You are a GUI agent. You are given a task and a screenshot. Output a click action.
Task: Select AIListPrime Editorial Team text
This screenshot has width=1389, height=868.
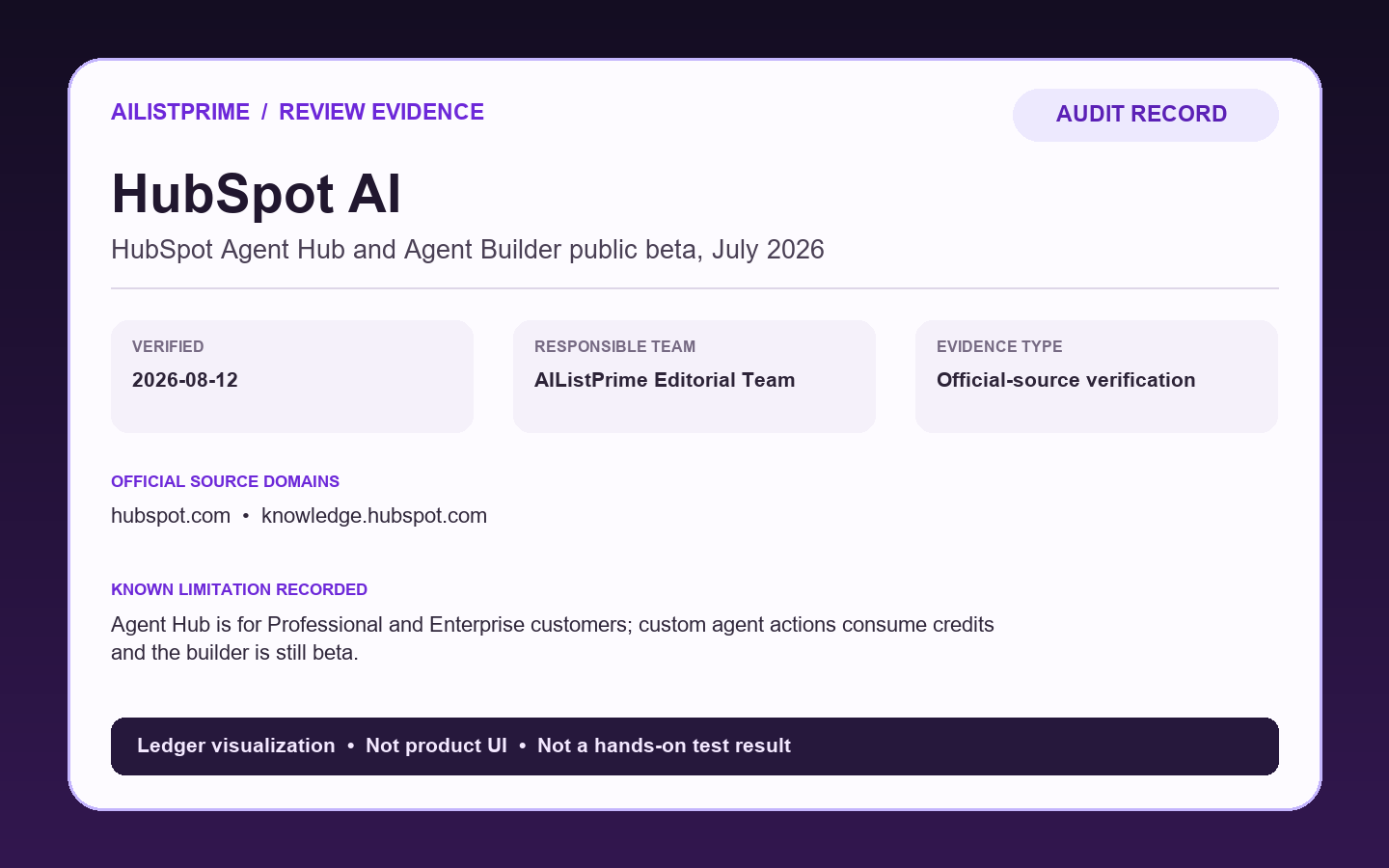click(665, 380)
